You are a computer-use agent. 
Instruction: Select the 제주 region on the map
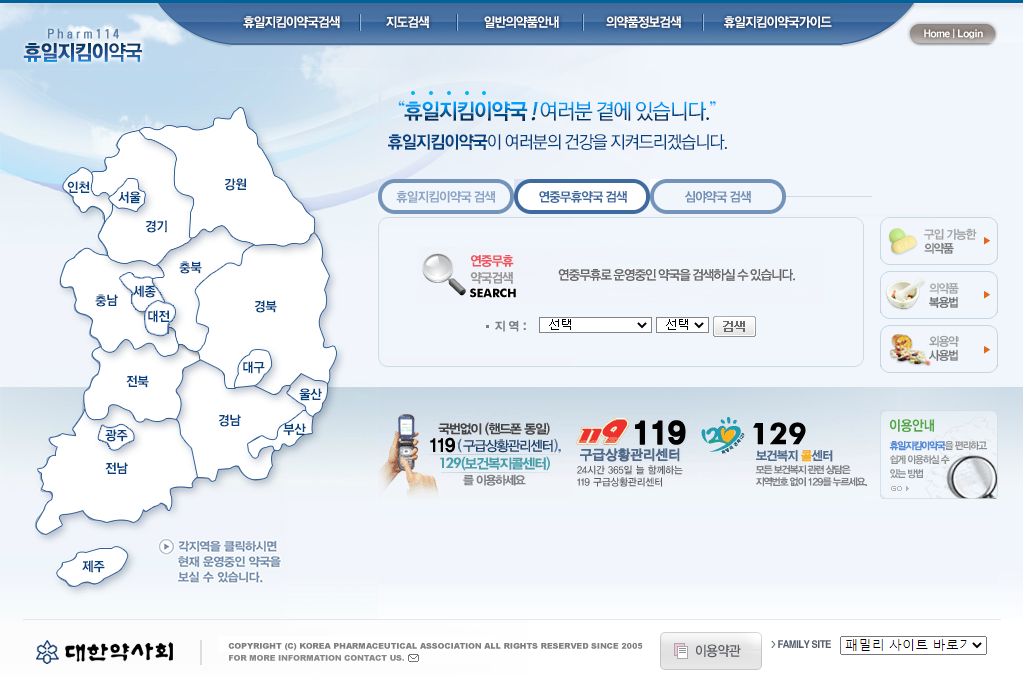tap(92, 567)
